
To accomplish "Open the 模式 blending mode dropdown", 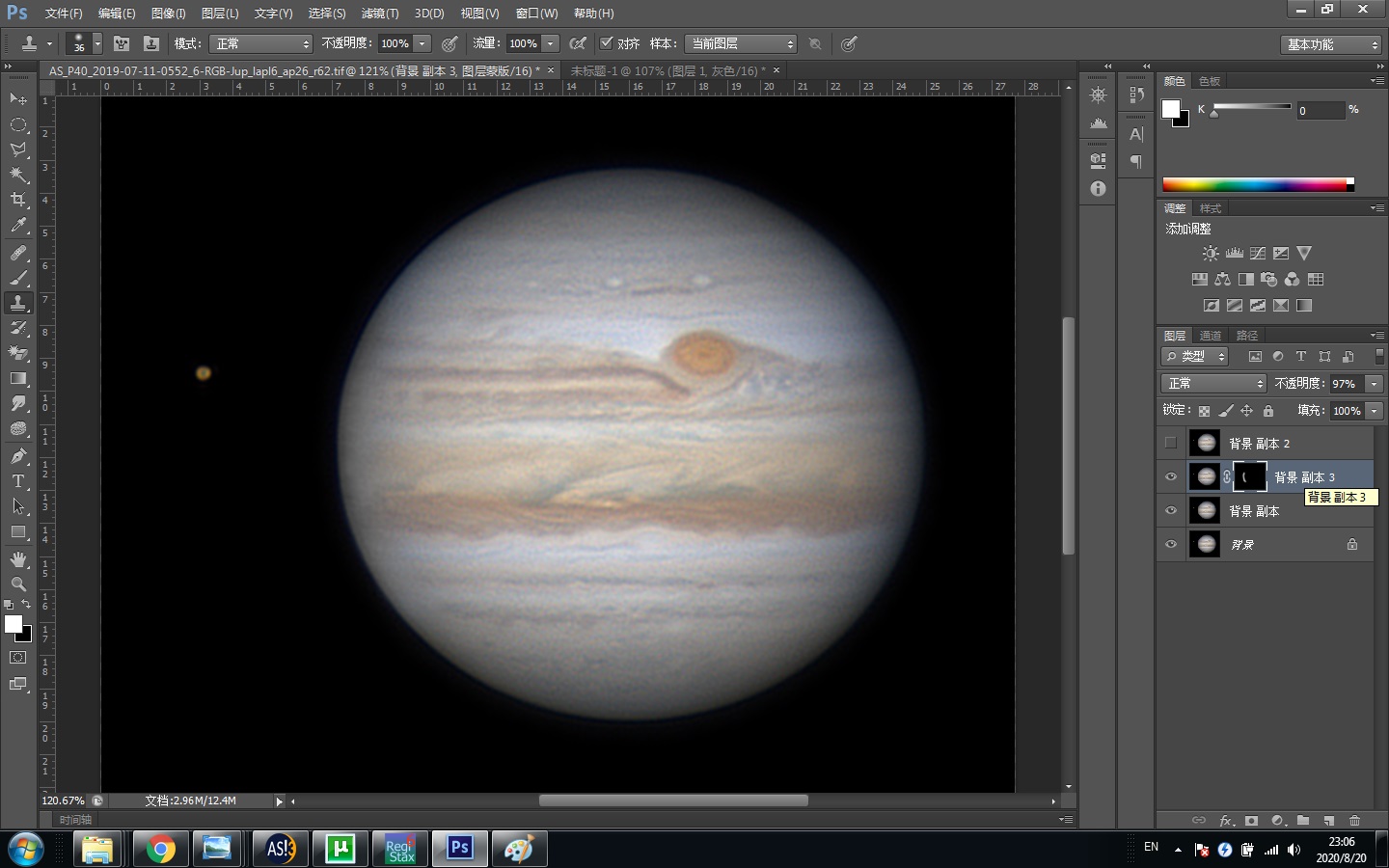I will 260,43.
